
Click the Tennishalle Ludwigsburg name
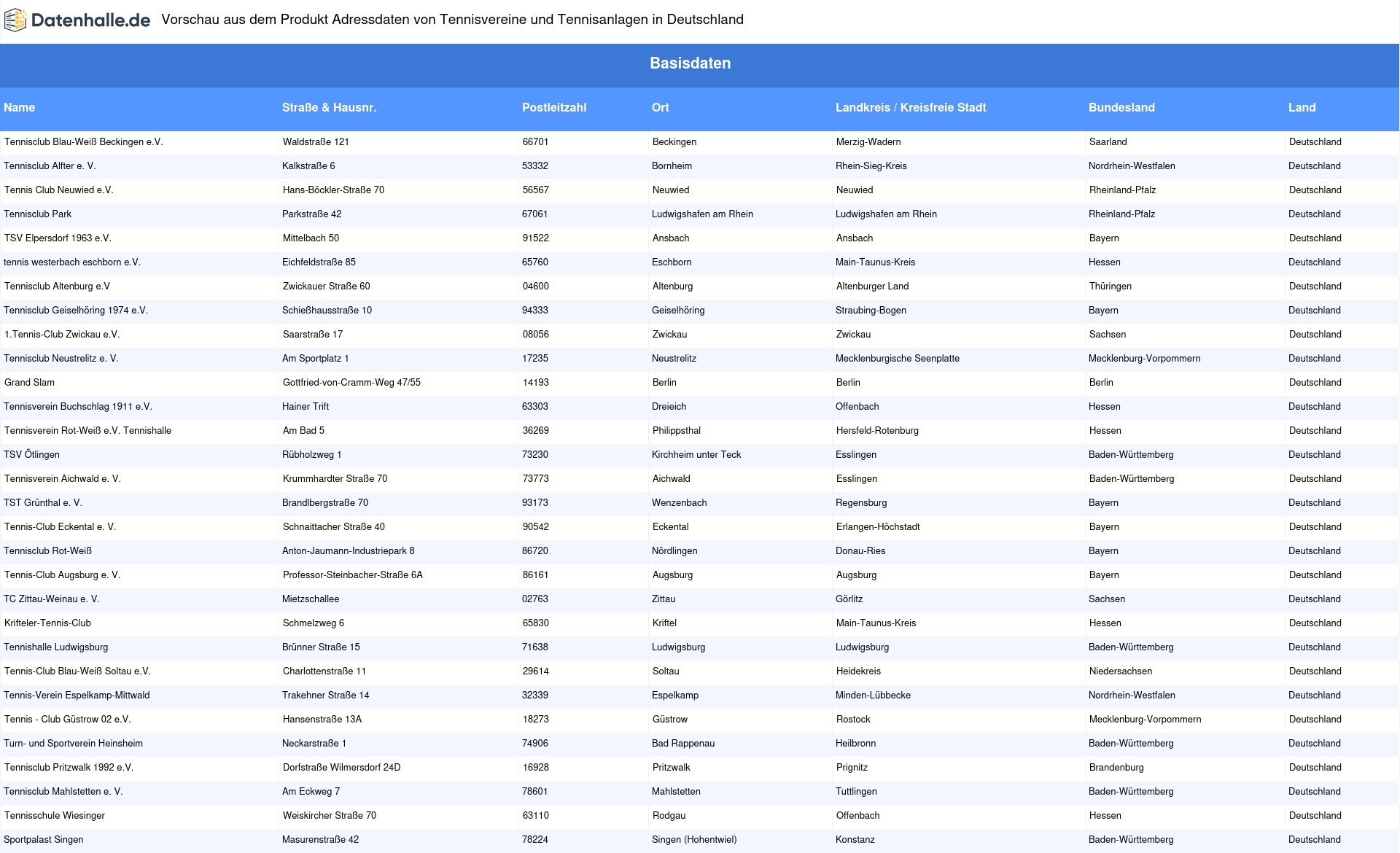55,647
